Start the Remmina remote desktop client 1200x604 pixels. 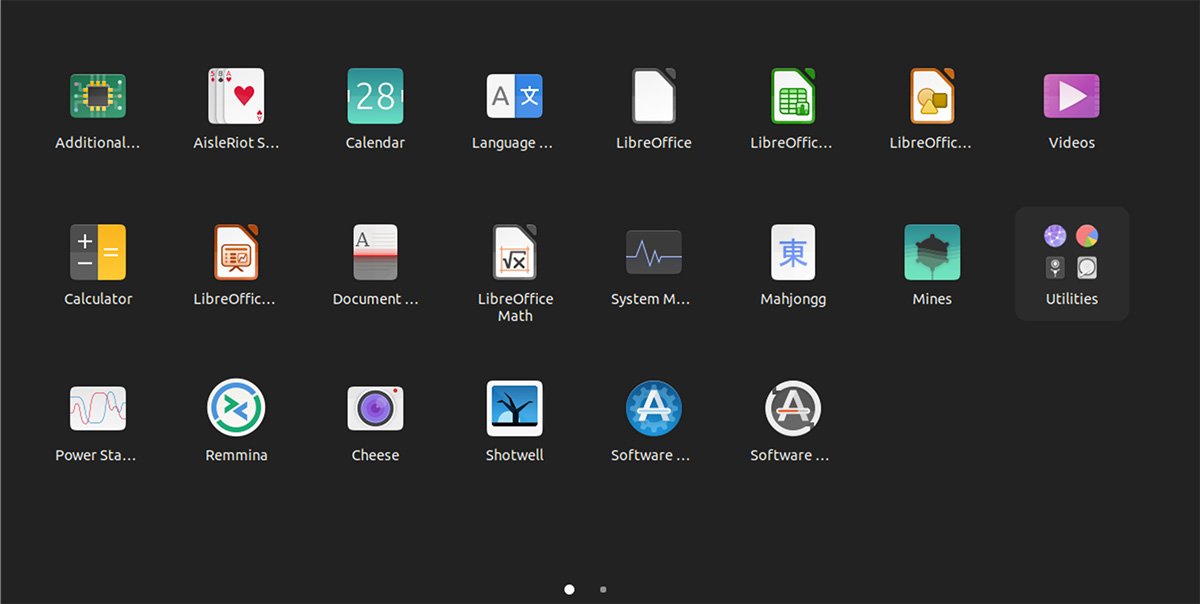pyautogui.click(x=236, y=409)
